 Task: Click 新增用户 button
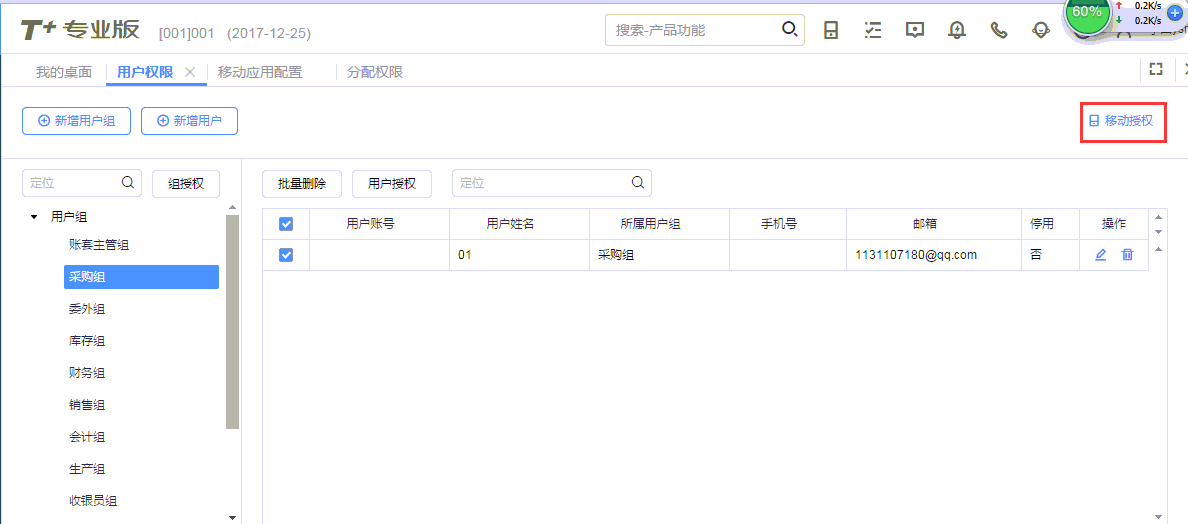(190, 120)
